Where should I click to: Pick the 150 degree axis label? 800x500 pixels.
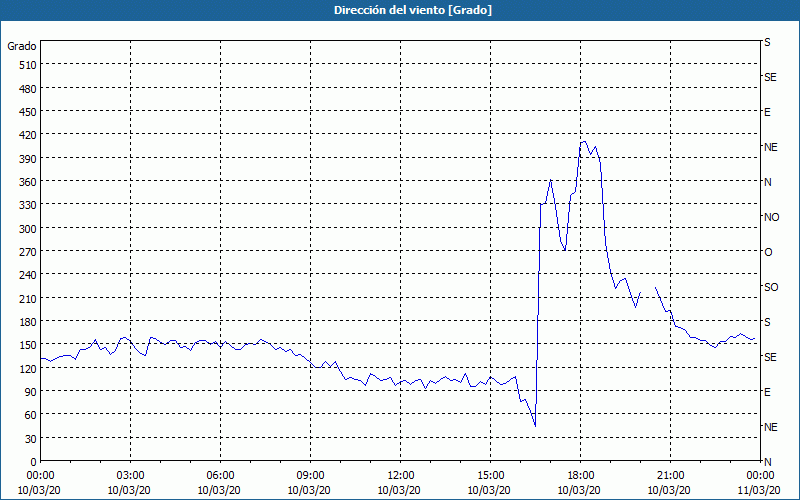[x=29, y=345]
